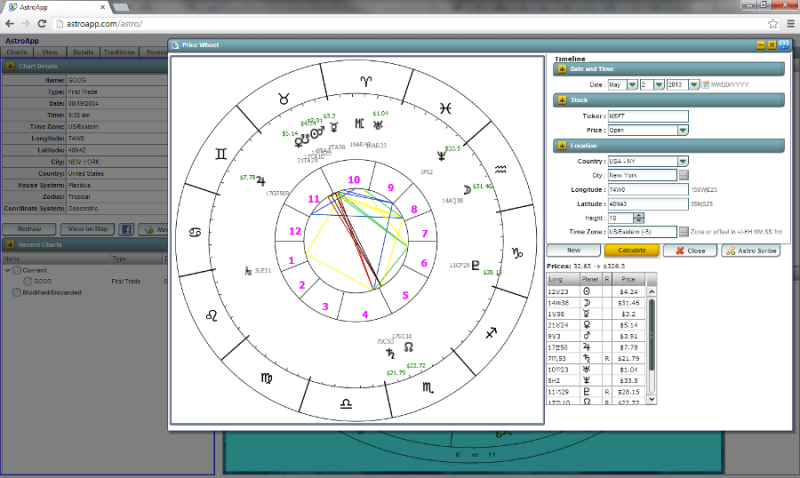
Task: Open the Traditions menu tab
Action: tap(118, 52)
